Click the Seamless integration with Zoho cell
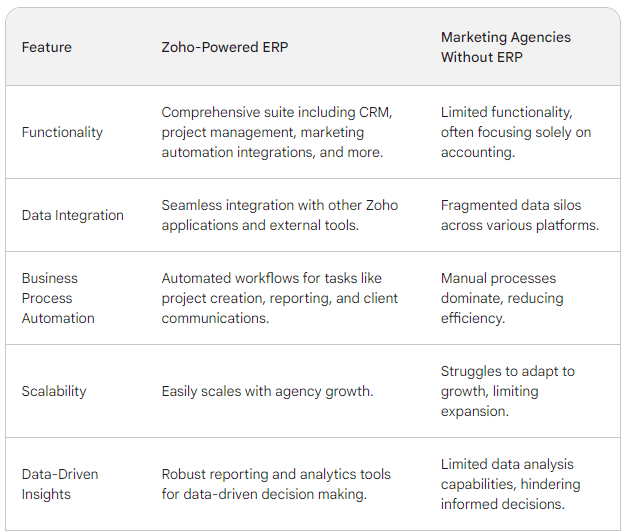Image resolution: width=625 pixels, height=531 pixels. [x=280, y=215]
